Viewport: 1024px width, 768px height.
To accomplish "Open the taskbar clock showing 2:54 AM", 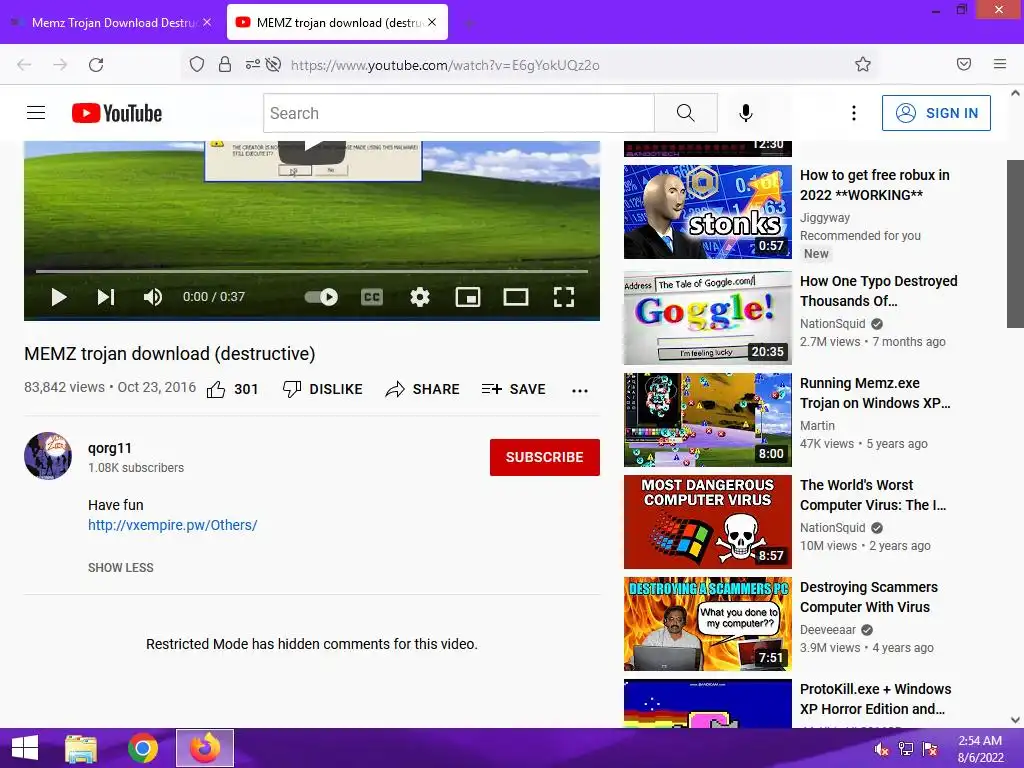I will pyautogui.click(x=980, y=748).
